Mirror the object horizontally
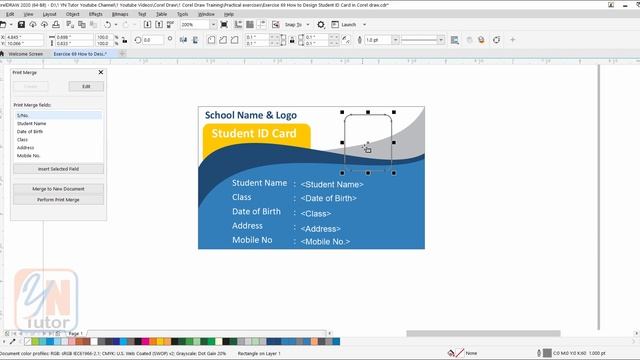Screen dimensions: 640x360 coord(183,40)
